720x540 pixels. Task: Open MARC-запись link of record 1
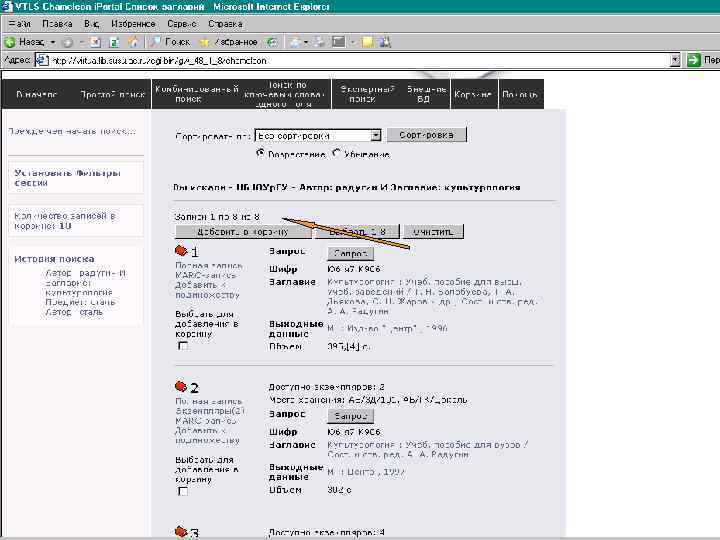pos(206,276)
